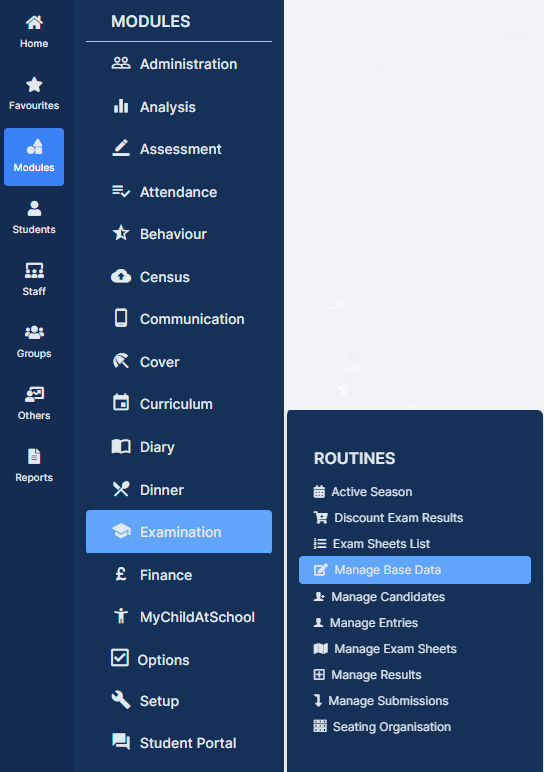Open the Attendance module

[x=179, y=192]
